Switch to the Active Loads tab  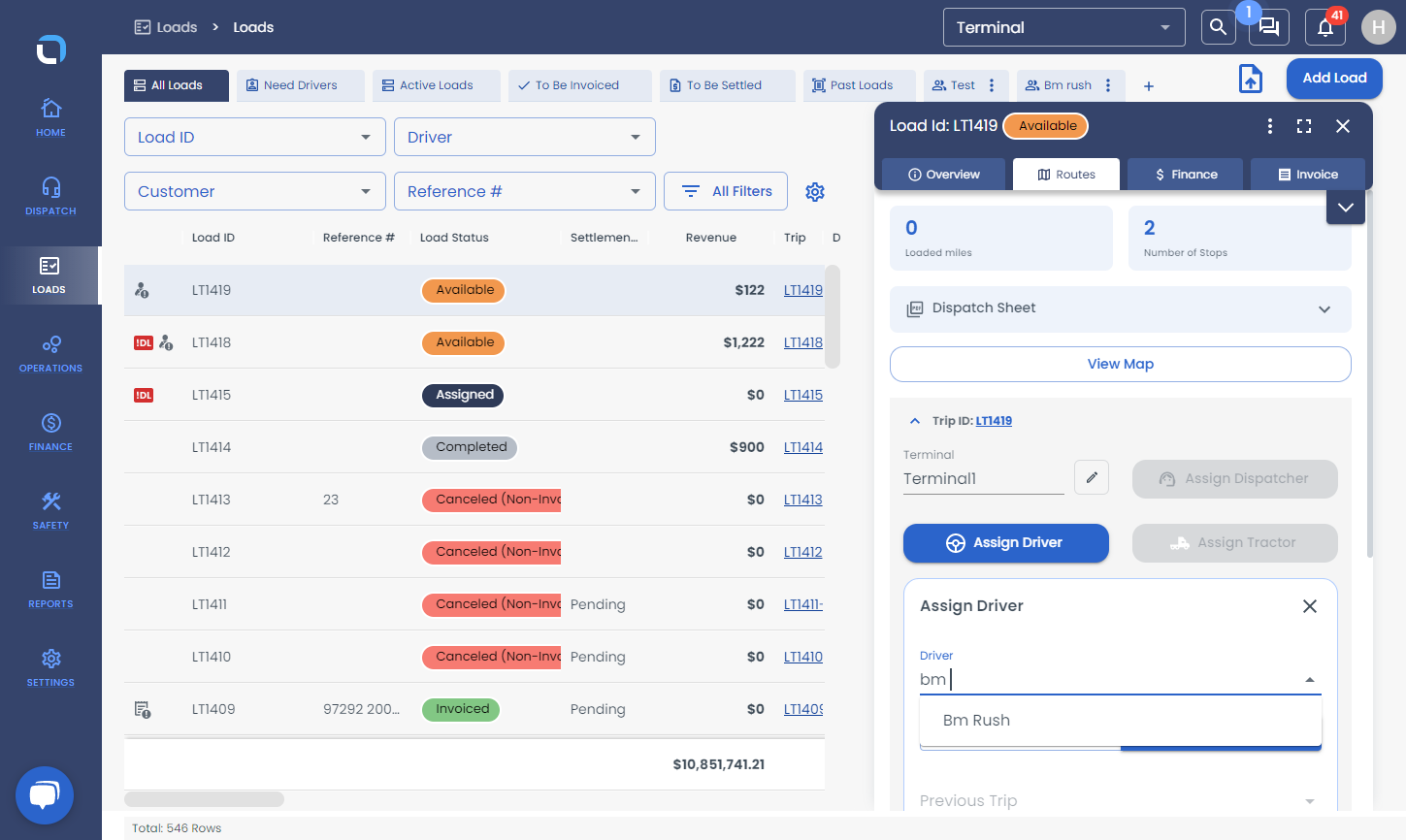(x=437, y=85)
